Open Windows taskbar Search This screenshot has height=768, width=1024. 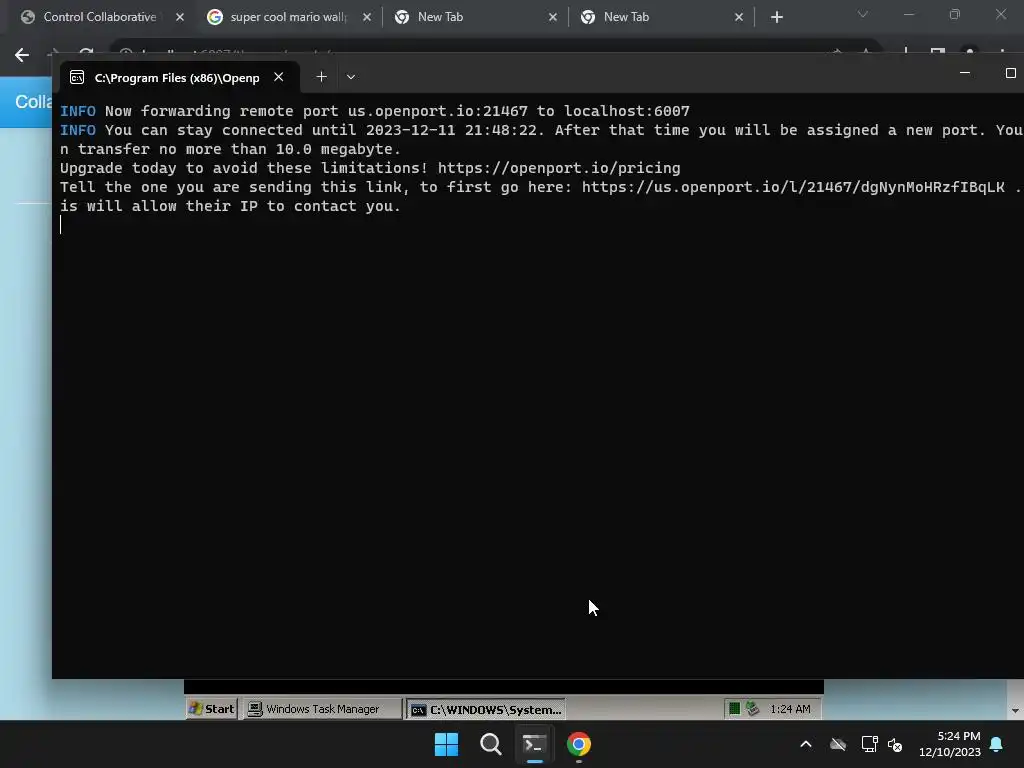point(490,744)
